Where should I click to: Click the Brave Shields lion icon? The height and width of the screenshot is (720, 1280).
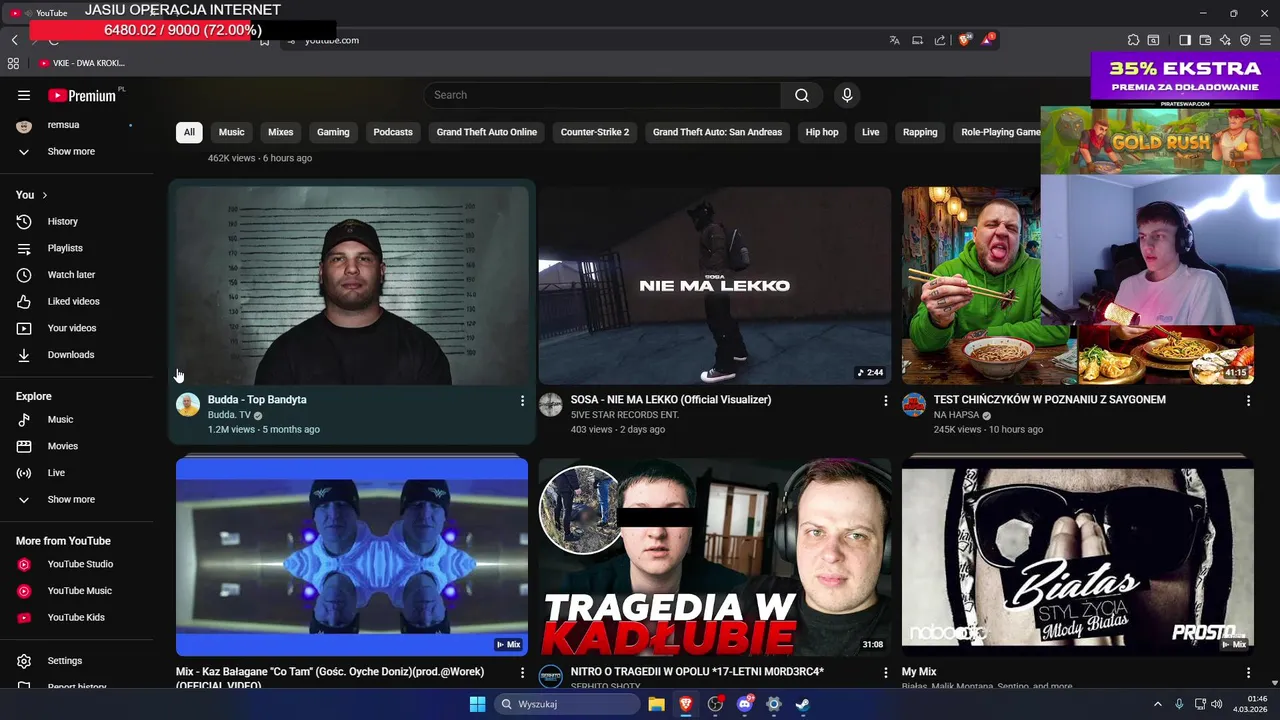965,40
